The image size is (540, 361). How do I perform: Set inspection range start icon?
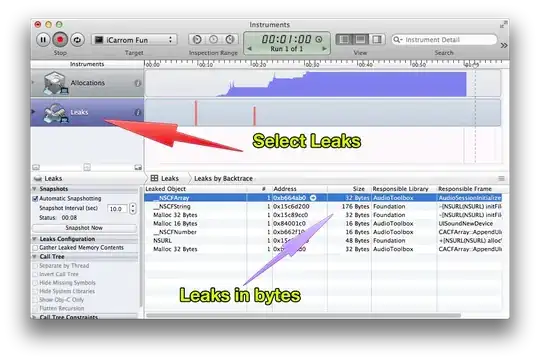pos(197,40)
